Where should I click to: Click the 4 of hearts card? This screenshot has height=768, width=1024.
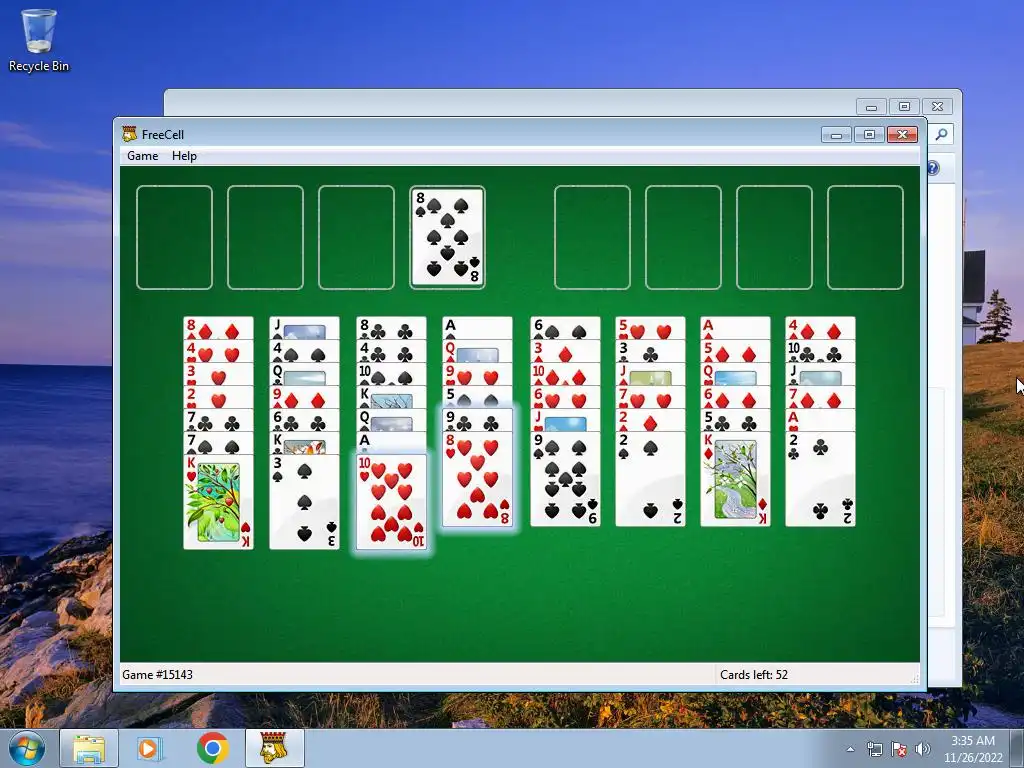tap(218, 351)
